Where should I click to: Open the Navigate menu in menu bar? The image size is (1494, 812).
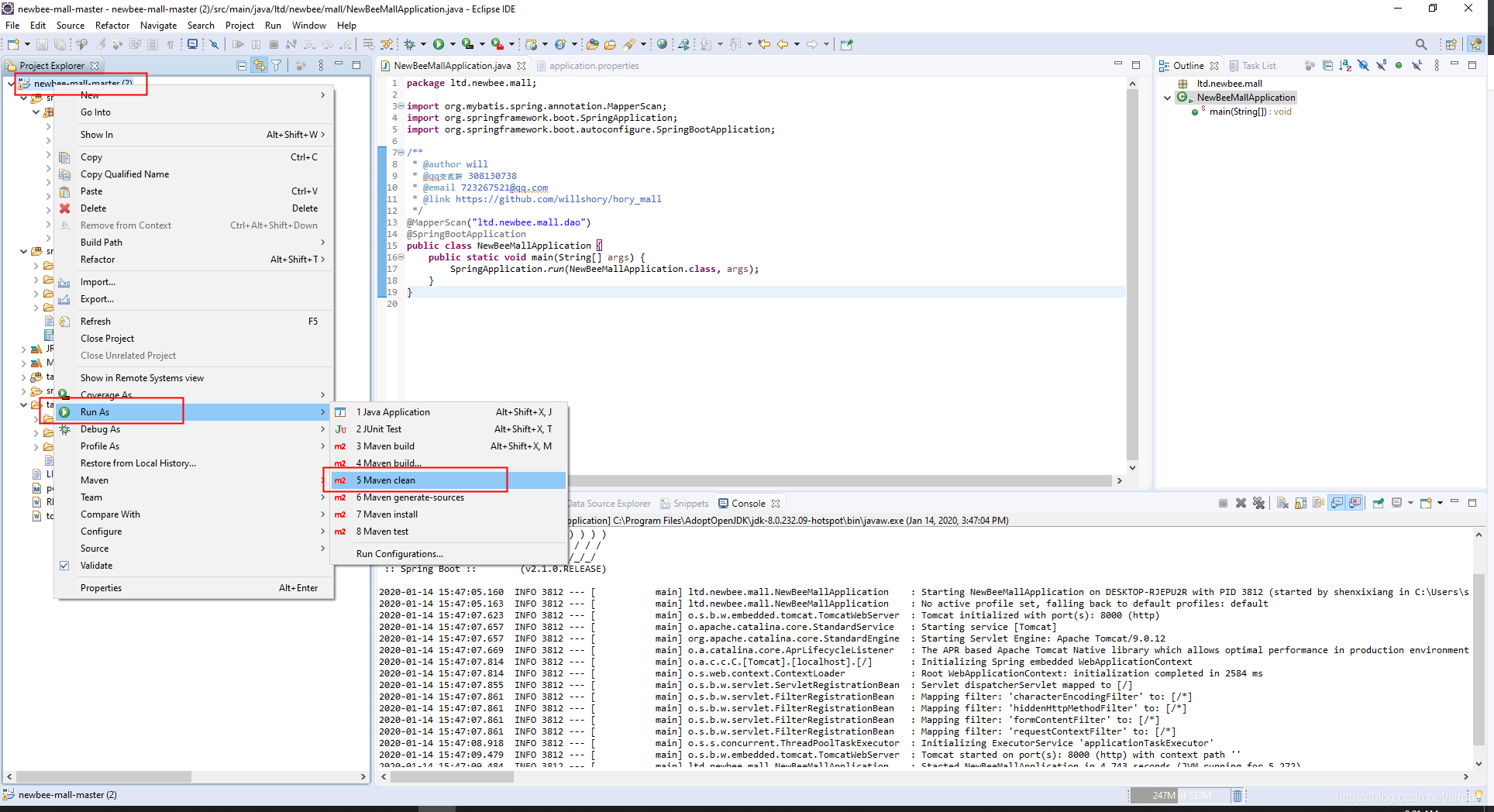[x=158, y=26]
